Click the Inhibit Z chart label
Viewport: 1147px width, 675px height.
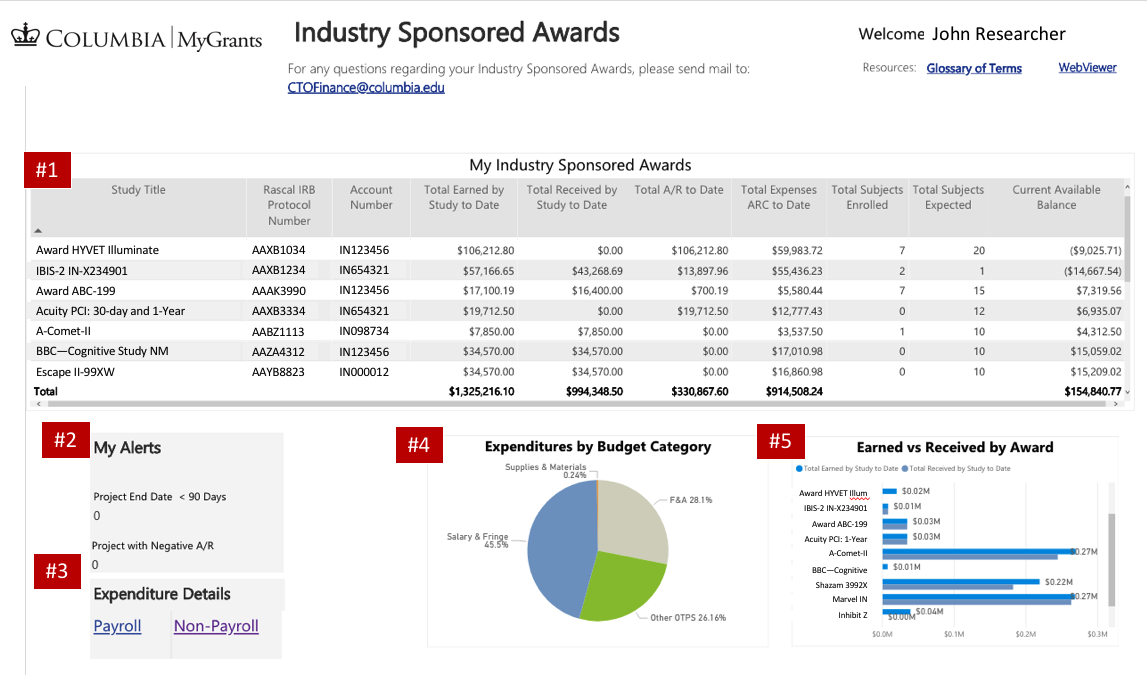coord(853,615)
